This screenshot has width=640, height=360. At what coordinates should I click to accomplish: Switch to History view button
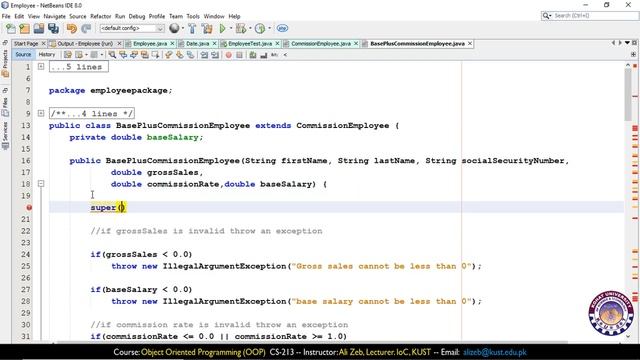click(x=47, y=54)
